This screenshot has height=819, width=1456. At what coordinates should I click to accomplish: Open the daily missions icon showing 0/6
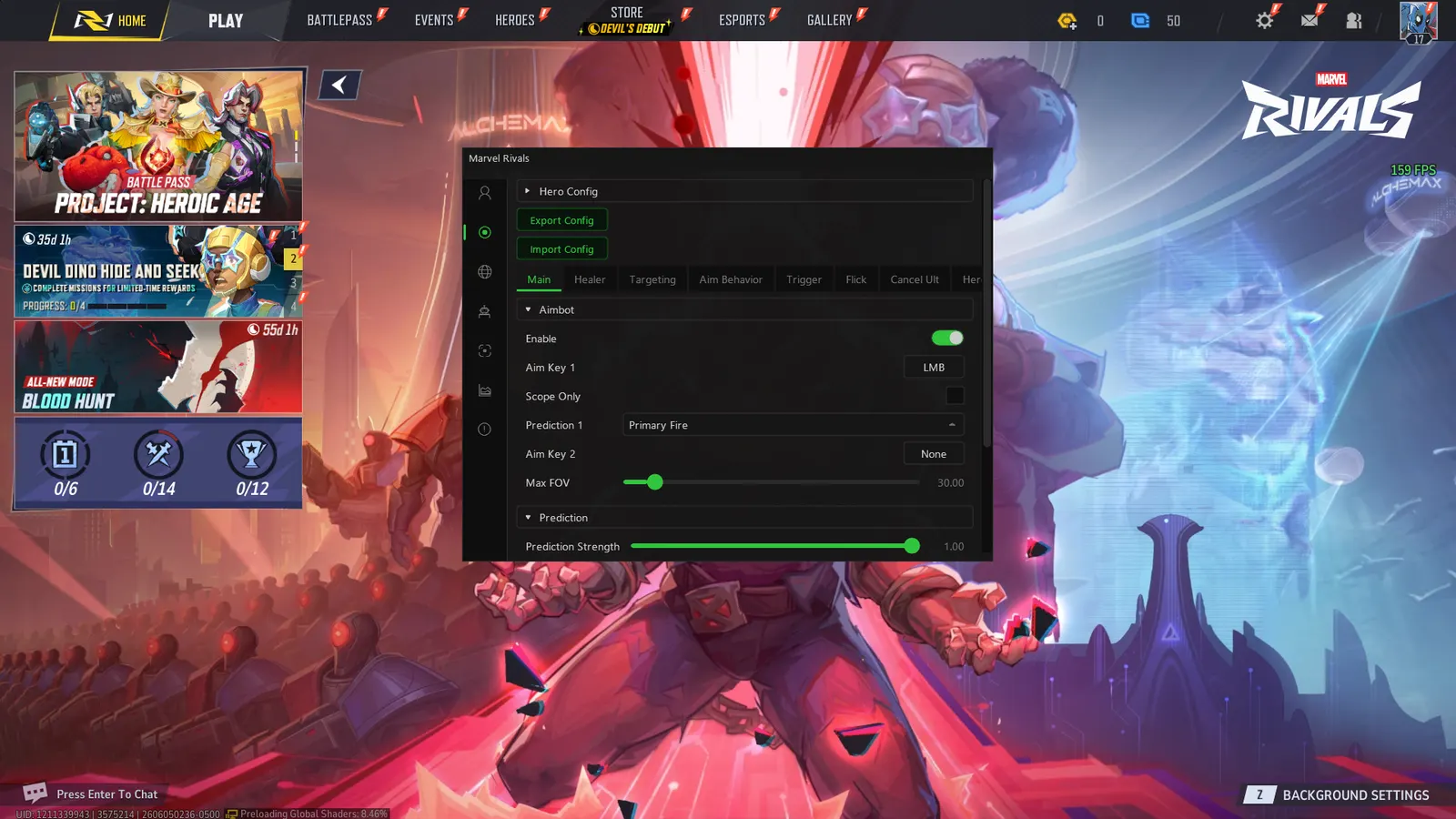66,454
